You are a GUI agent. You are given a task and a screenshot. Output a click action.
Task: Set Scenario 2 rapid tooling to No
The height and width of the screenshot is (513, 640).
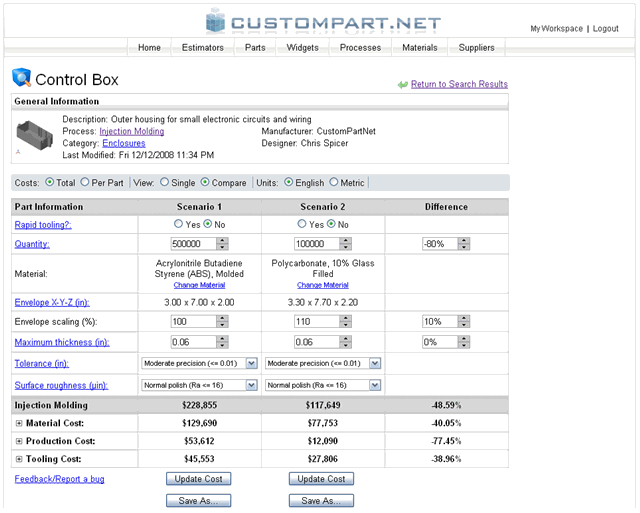[331, 224]
